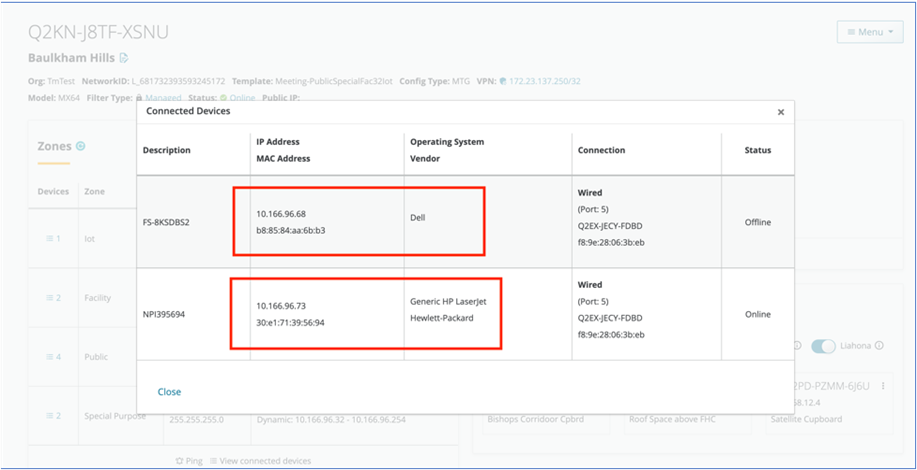This screenshot has height=470, width=917.
Task: Click the add icon next to Zones
Action: pos(81,146)
